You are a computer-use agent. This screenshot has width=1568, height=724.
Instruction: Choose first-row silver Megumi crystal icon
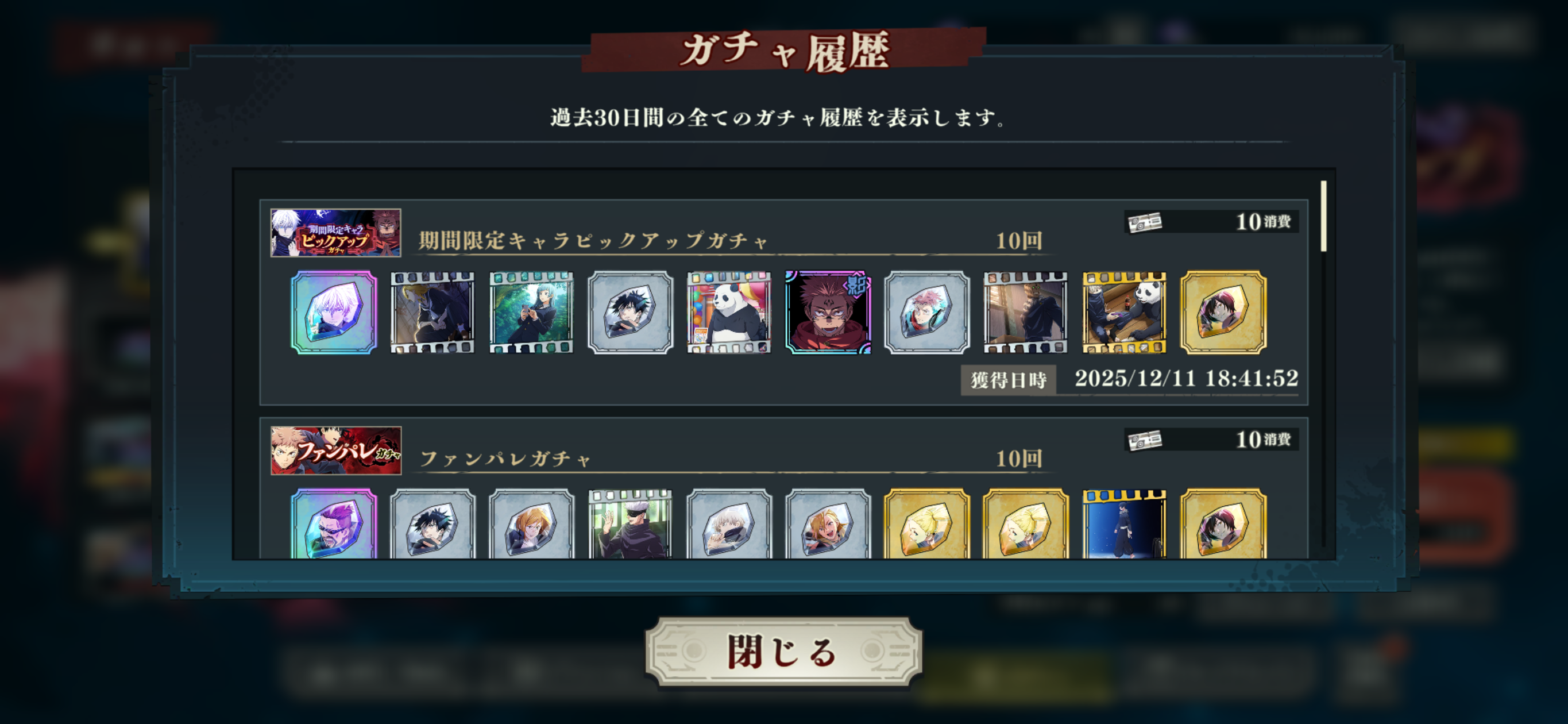[630, 313]
